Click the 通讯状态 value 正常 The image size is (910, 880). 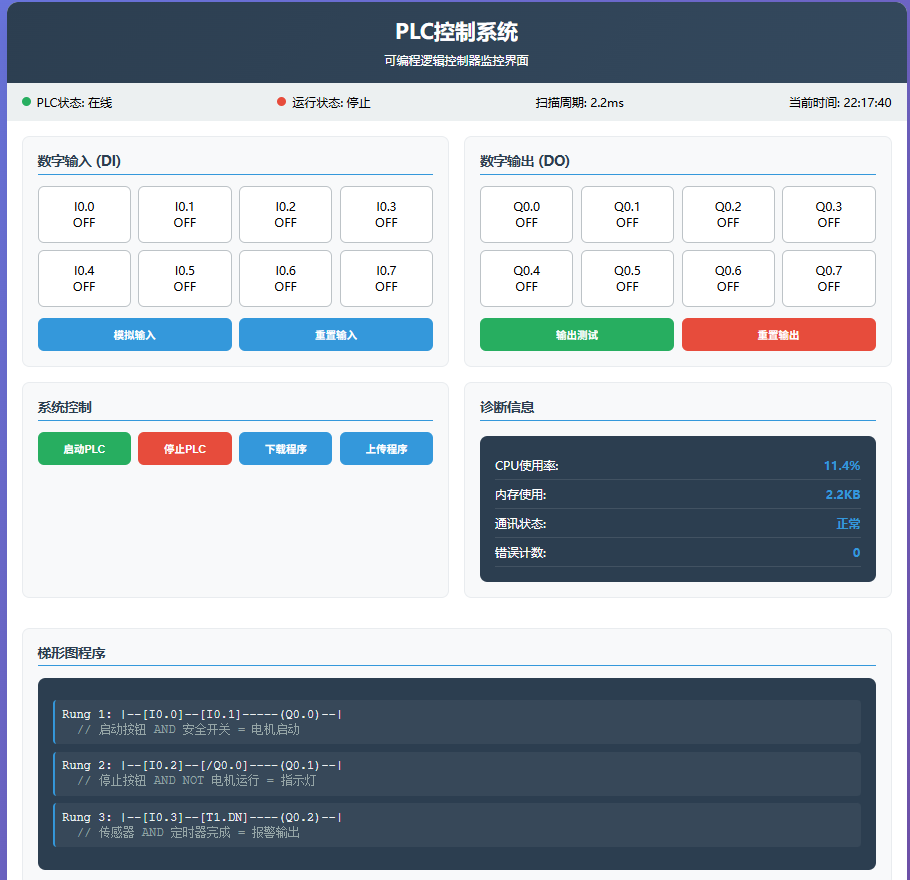coord(848,524)
